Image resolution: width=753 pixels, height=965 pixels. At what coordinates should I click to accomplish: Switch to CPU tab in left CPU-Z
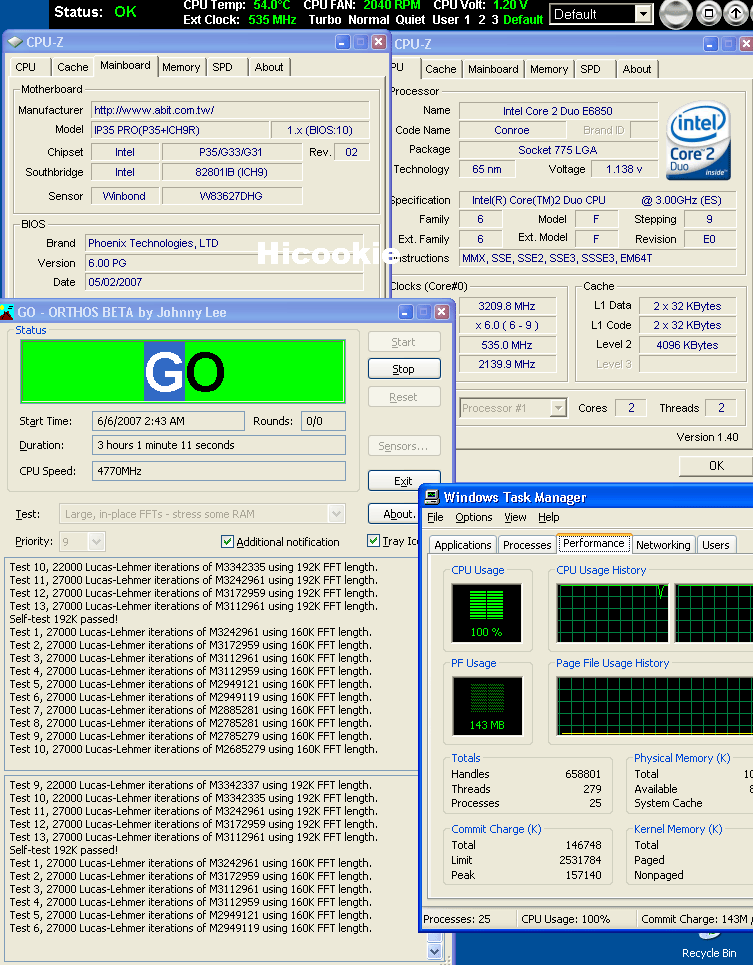(25, 67)
